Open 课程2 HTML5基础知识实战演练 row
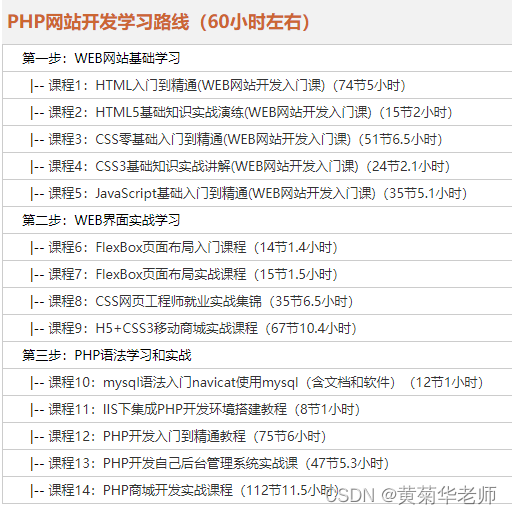Image resolution: width=512 pixels, height=515 pixels. [257, 112]
